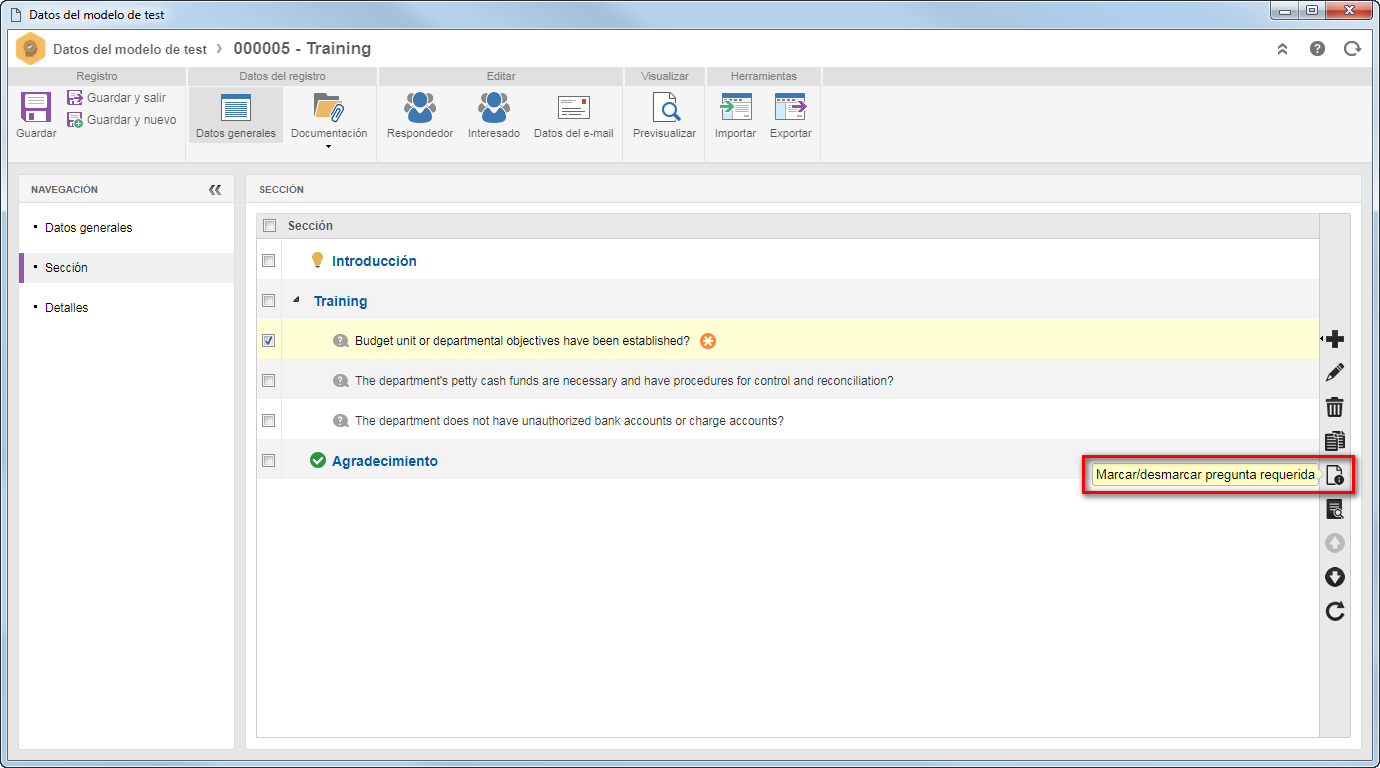Viewport: 1380px width, 768px height.
Task: Open Datos del e-mail
Action: coord(574,115)
